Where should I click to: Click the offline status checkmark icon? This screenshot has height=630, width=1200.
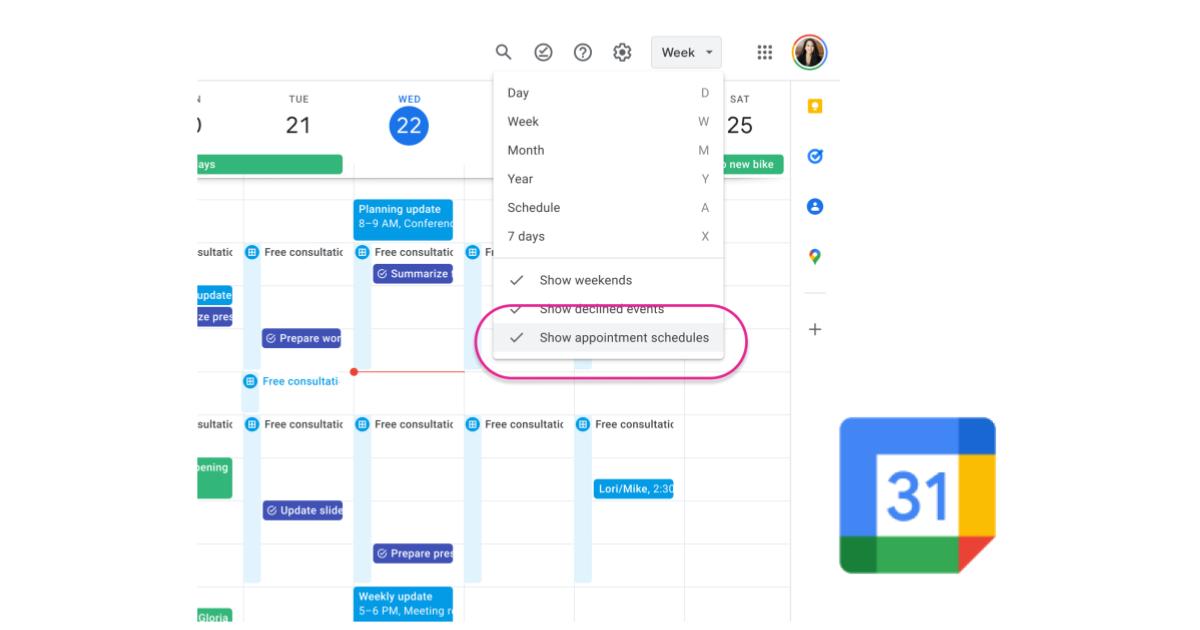point(542,52)
